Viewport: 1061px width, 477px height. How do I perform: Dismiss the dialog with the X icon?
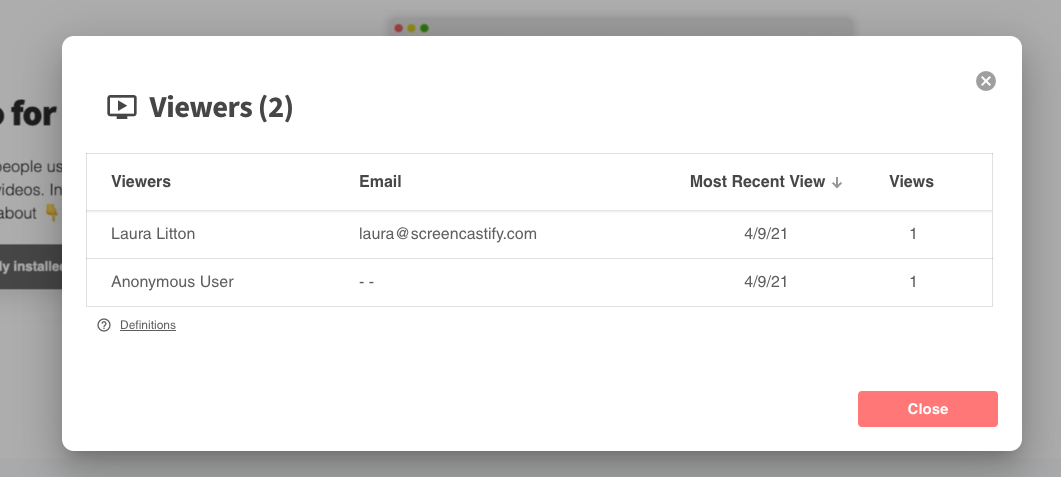pyautogui.click(x=986, y=81)
